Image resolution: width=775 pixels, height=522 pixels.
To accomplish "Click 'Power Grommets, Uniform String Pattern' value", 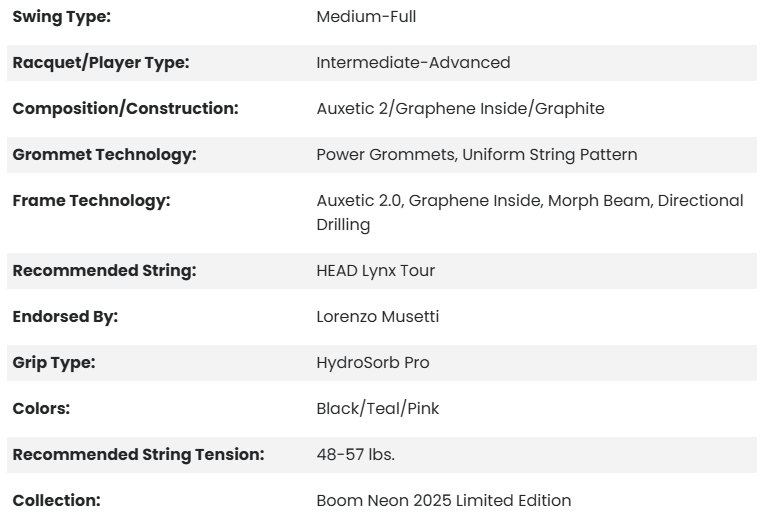I will [x=476, y=155].
